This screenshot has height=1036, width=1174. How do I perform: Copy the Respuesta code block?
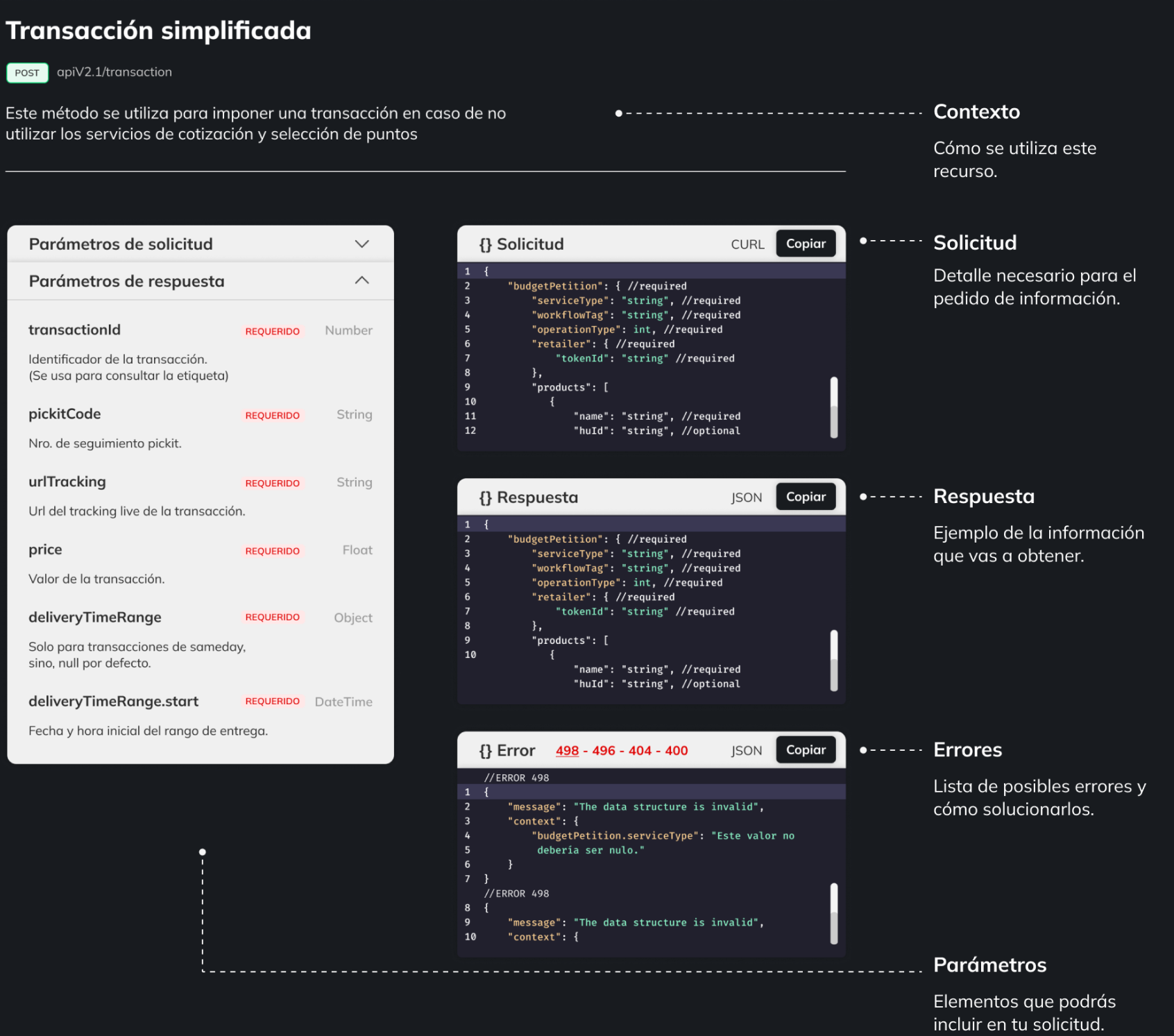coord(805,497)
